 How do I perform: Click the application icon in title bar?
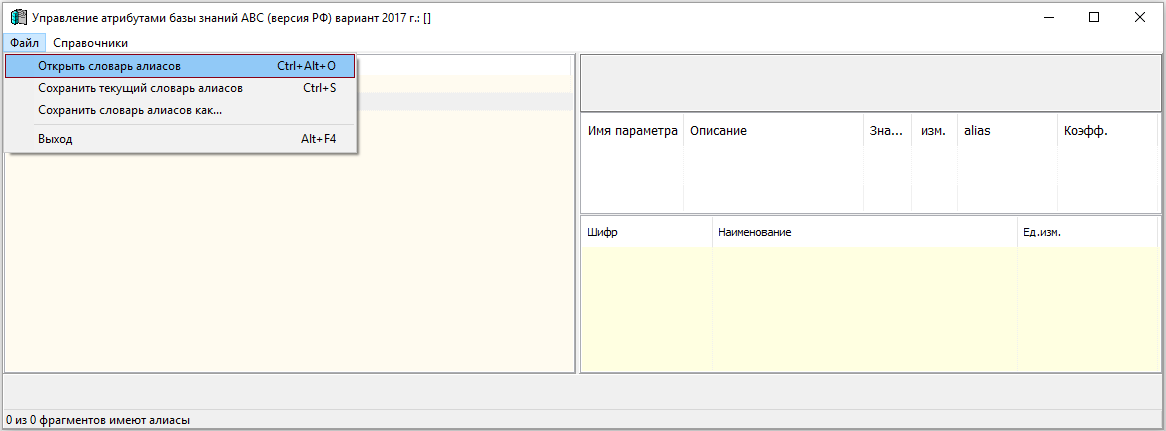pyautogui.click(x=18, y=17)
